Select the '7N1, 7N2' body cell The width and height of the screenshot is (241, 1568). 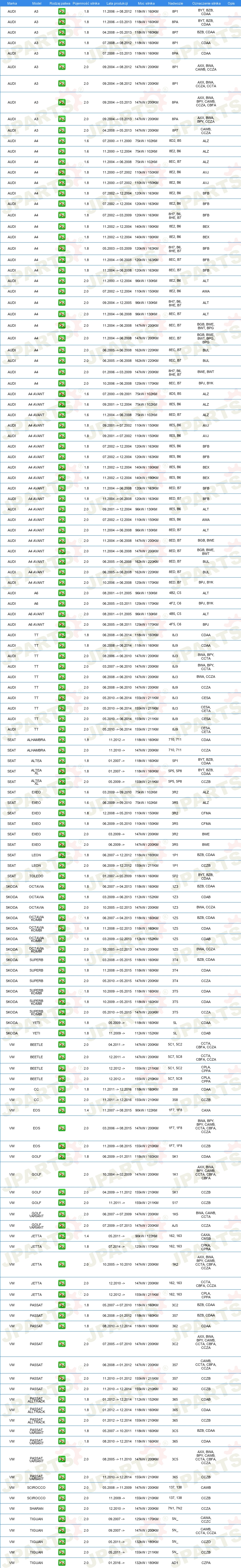click(x=175, y=1508)
